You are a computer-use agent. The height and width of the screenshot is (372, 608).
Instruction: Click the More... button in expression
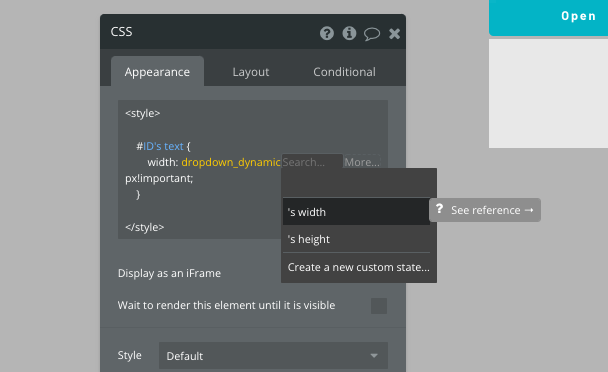362,162
